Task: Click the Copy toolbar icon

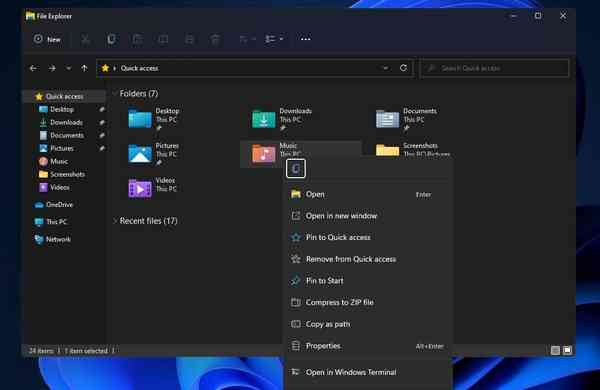Action: coord(111,39)
